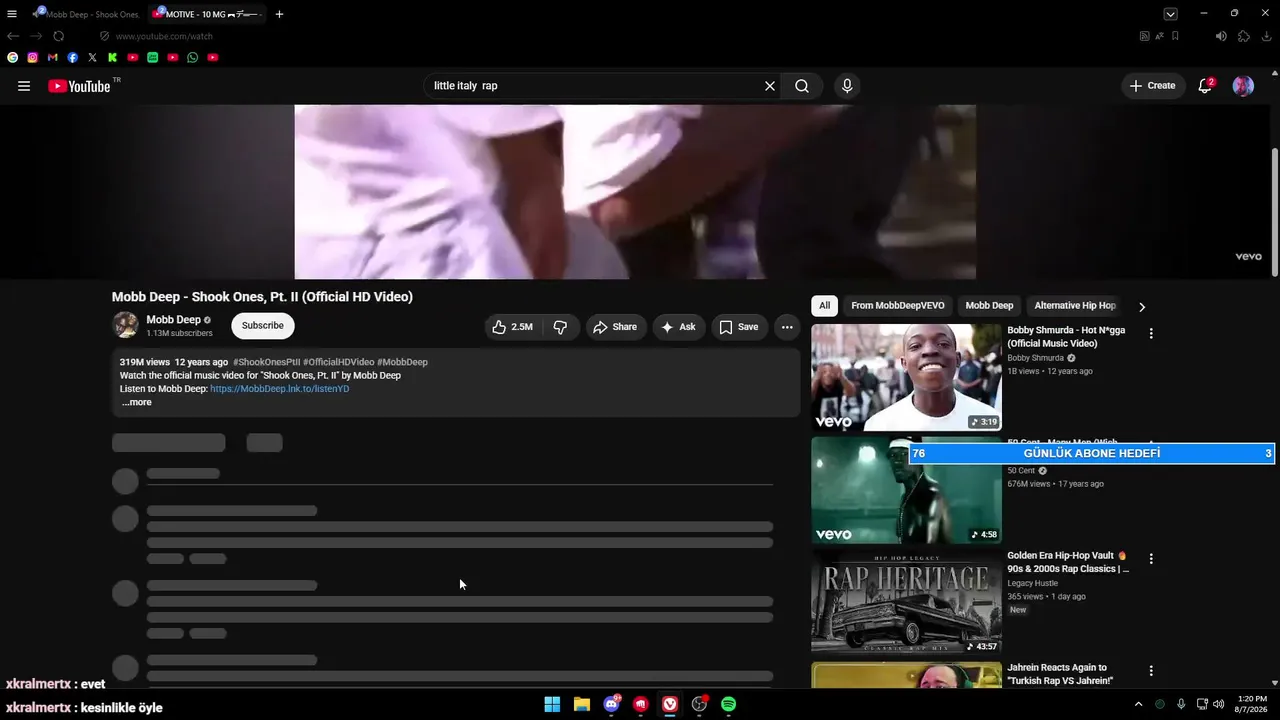Share the video
Viewport: 1280px width, 720px height.
pos(615,327)
